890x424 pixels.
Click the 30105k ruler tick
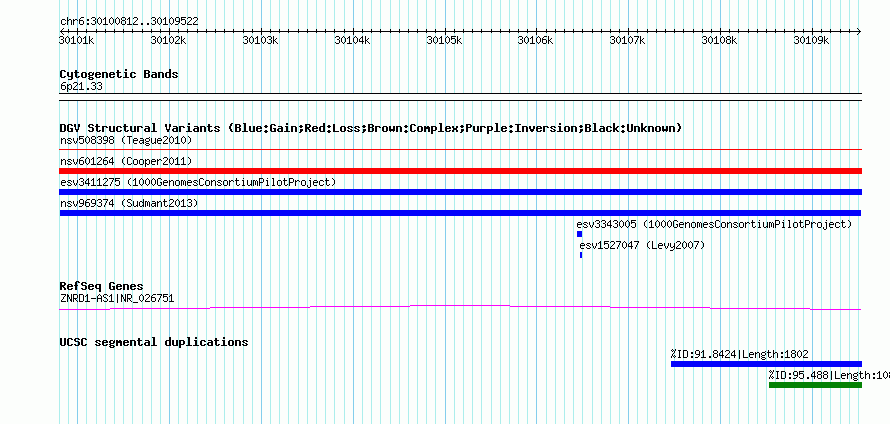coord(444,40)
